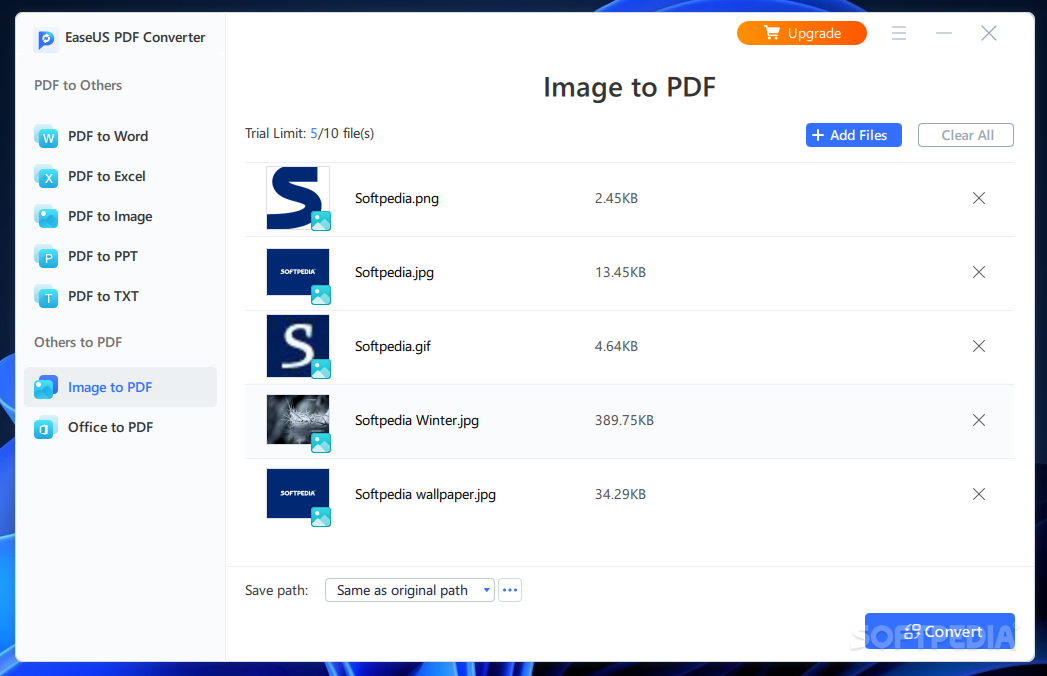Click the Add Files button
Viewport: 1047px width, 676px height.
coord(853,135)
